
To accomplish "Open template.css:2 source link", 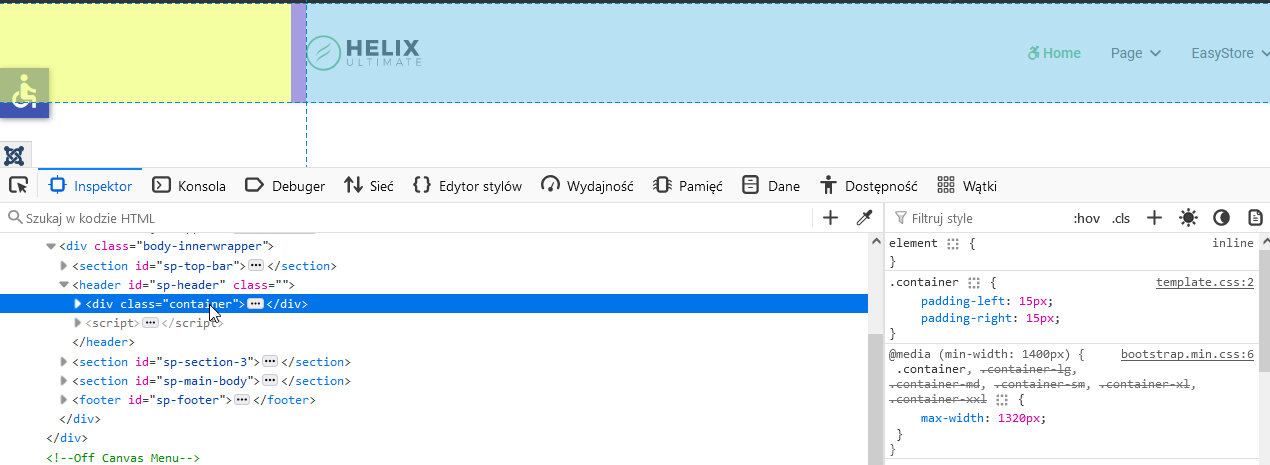I will coord(1205,282).
